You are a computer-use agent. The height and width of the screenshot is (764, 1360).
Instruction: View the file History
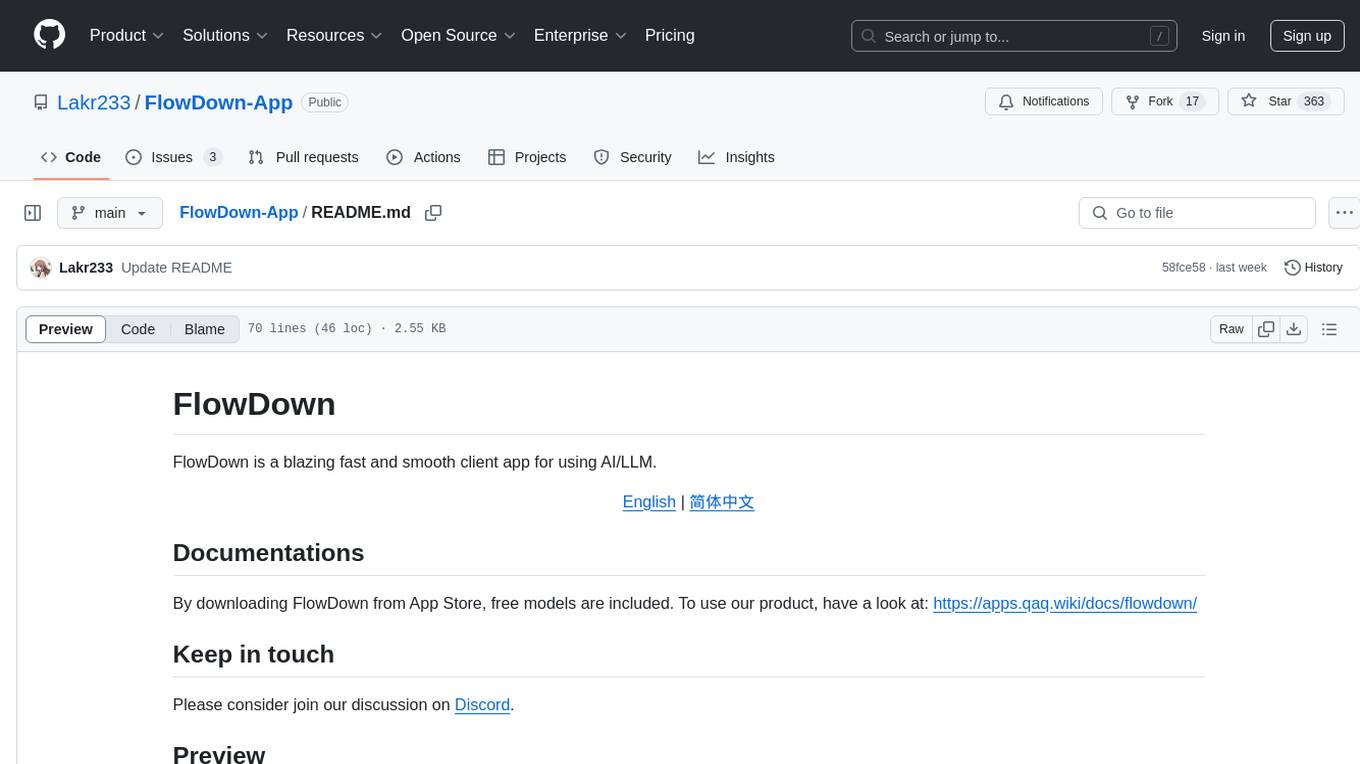(x=1313, y=268)
